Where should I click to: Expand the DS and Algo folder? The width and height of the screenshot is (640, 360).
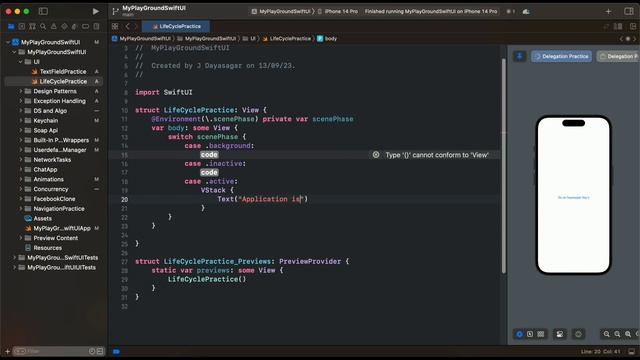20,111
